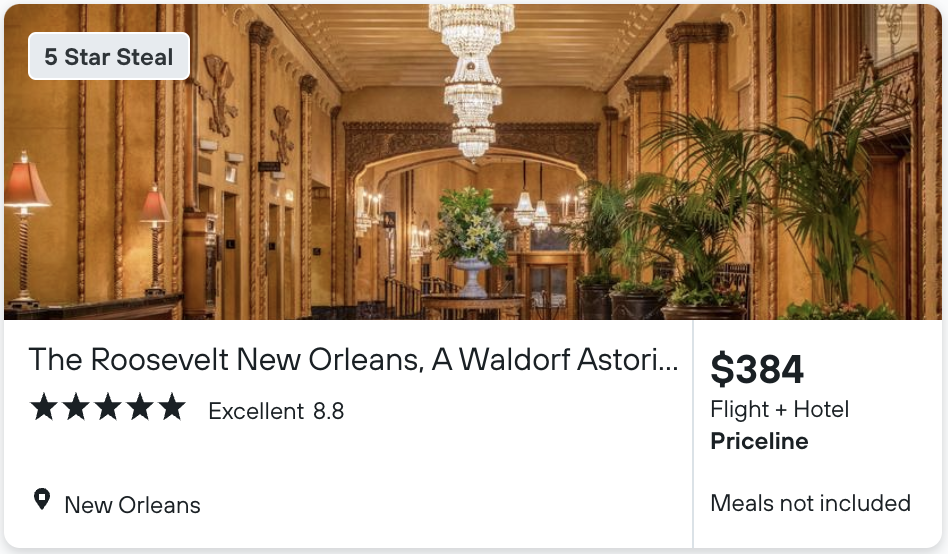Open the Priceline provider link
The image size is (948, 554).
coord(759,441)
